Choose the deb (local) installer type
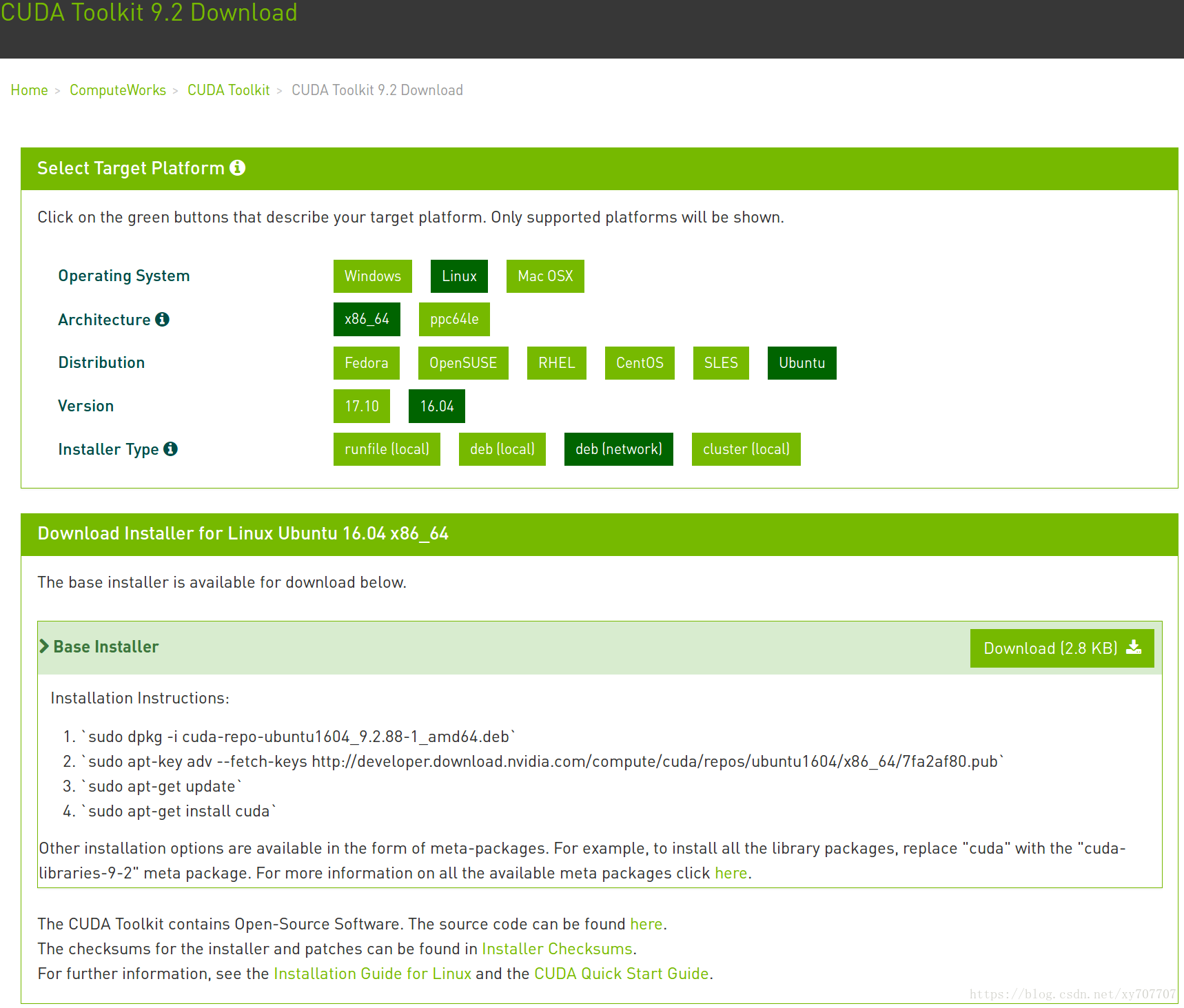Viewport: 1184px width, 1008px height. [502, 449]
